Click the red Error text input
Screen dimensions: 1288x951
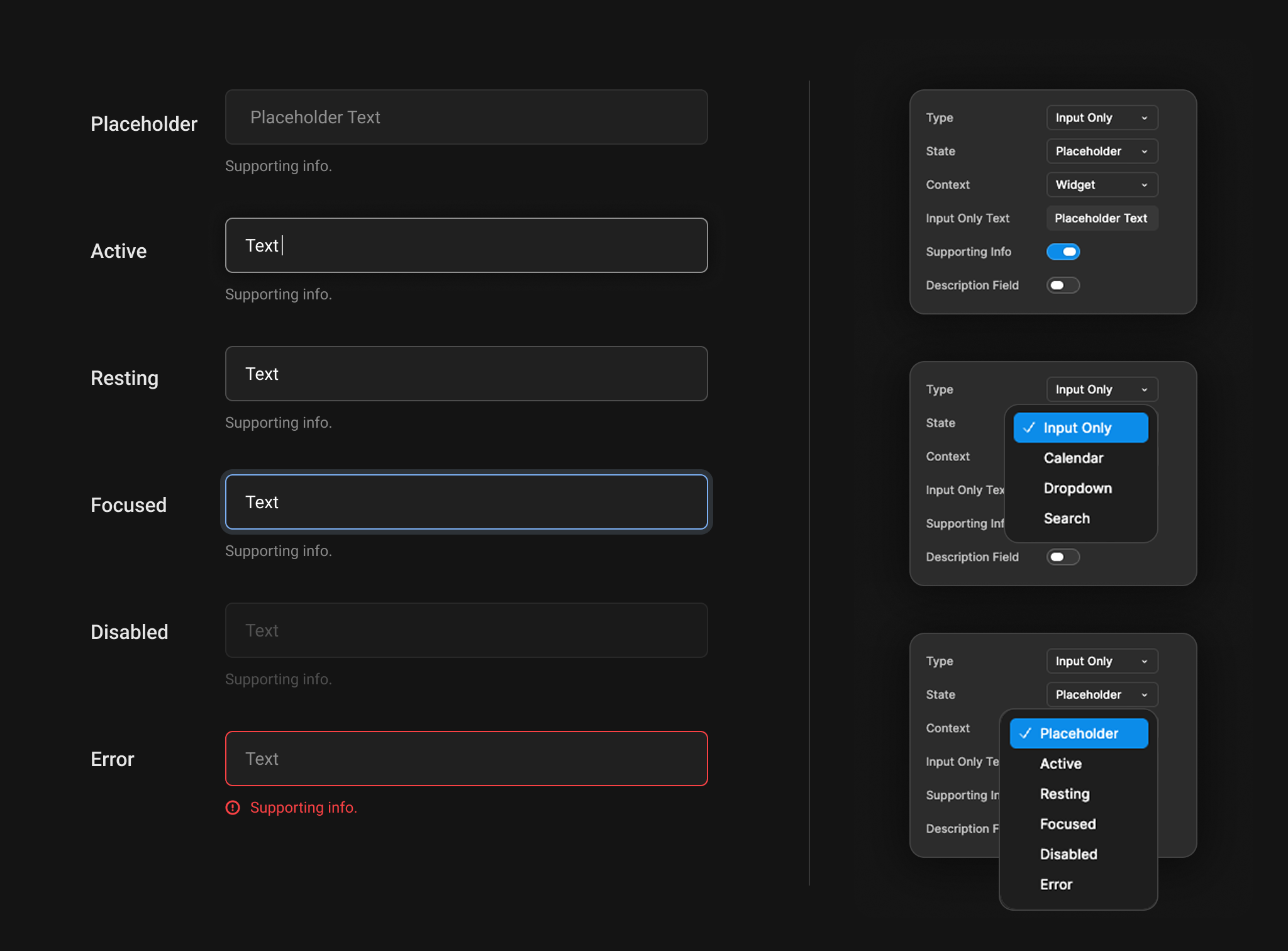click(x=466, y=759)
